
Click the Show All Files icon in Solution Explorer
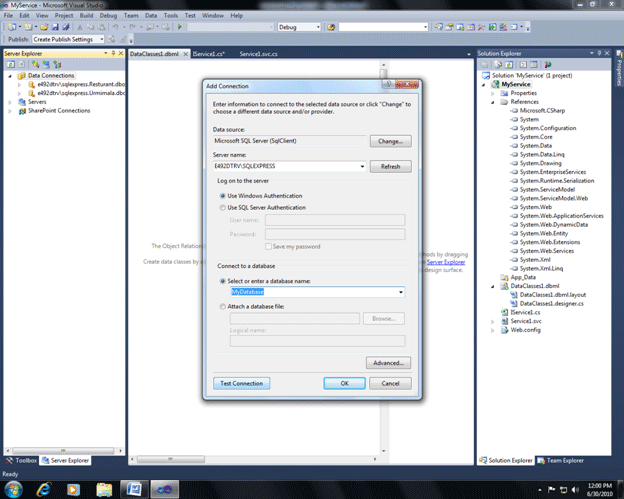pos(498,64)
